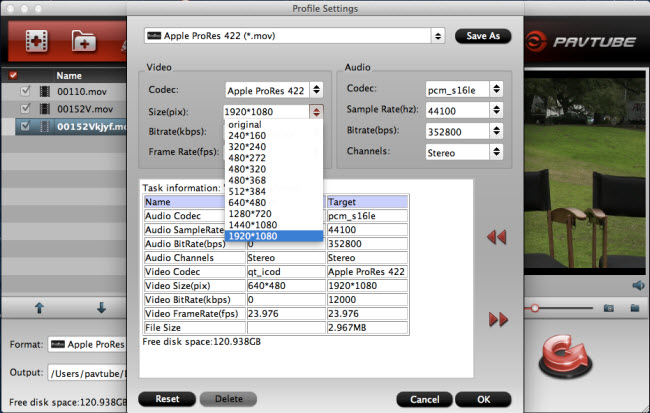Click the Reset button
The image size is (650, 413).
point(167,399)
